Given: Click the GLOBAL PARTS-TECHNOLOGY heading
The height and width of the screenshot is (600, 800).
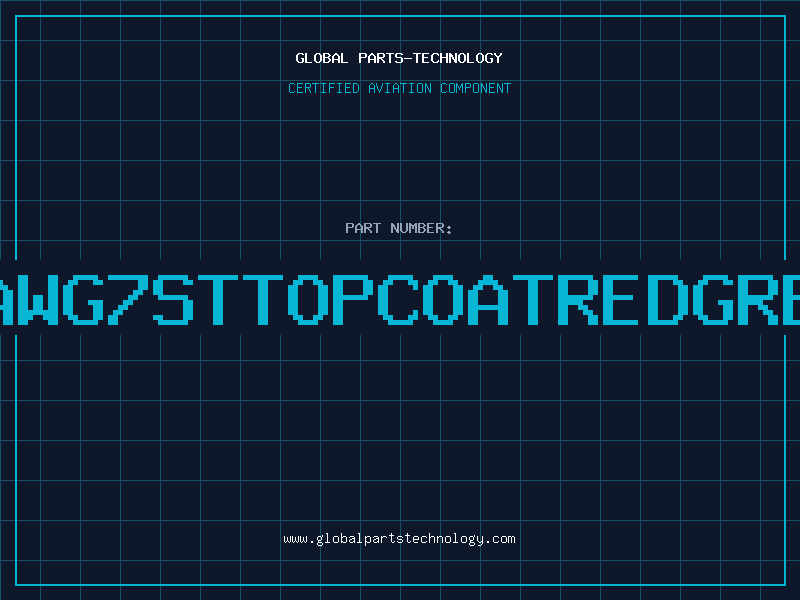Looking at the screenshot, I should [x=399, y=58].
